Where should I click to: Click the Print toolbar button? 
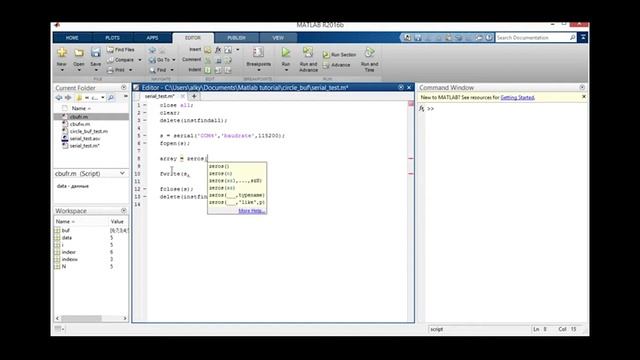(116, 70)
